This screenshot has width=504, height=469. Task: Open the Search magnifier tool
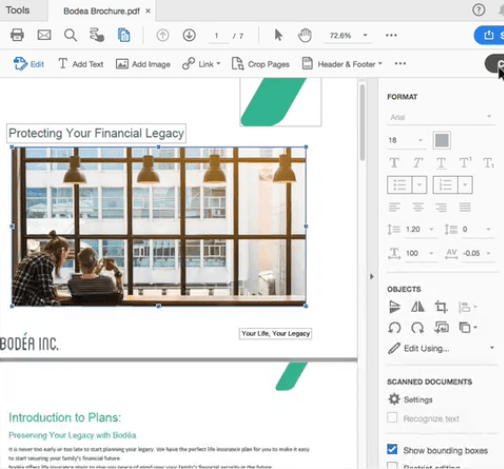click(70, 35)
